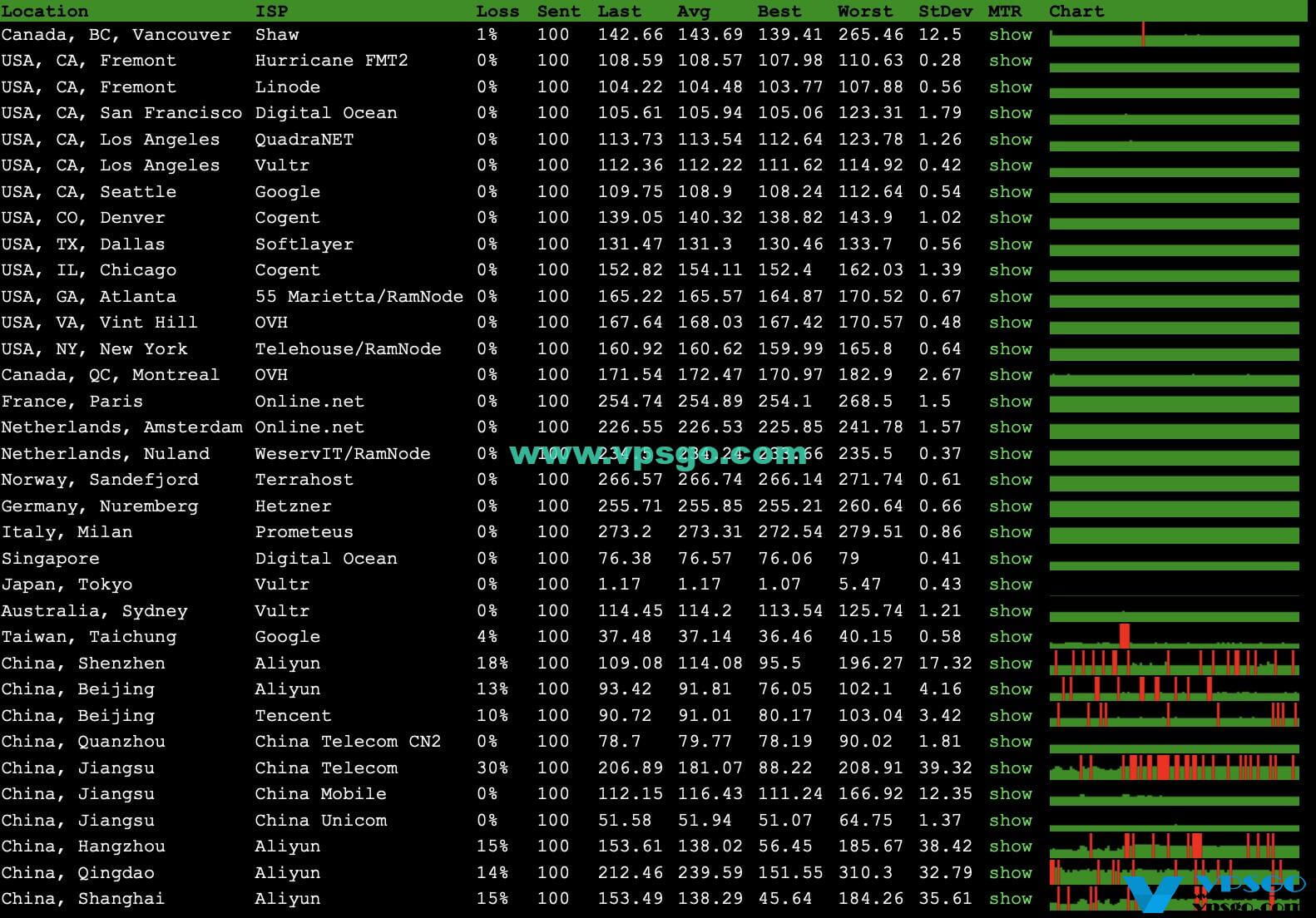Click 'show' for Paris Online.net row
1316x918 pixels.
coord(1010,402)
